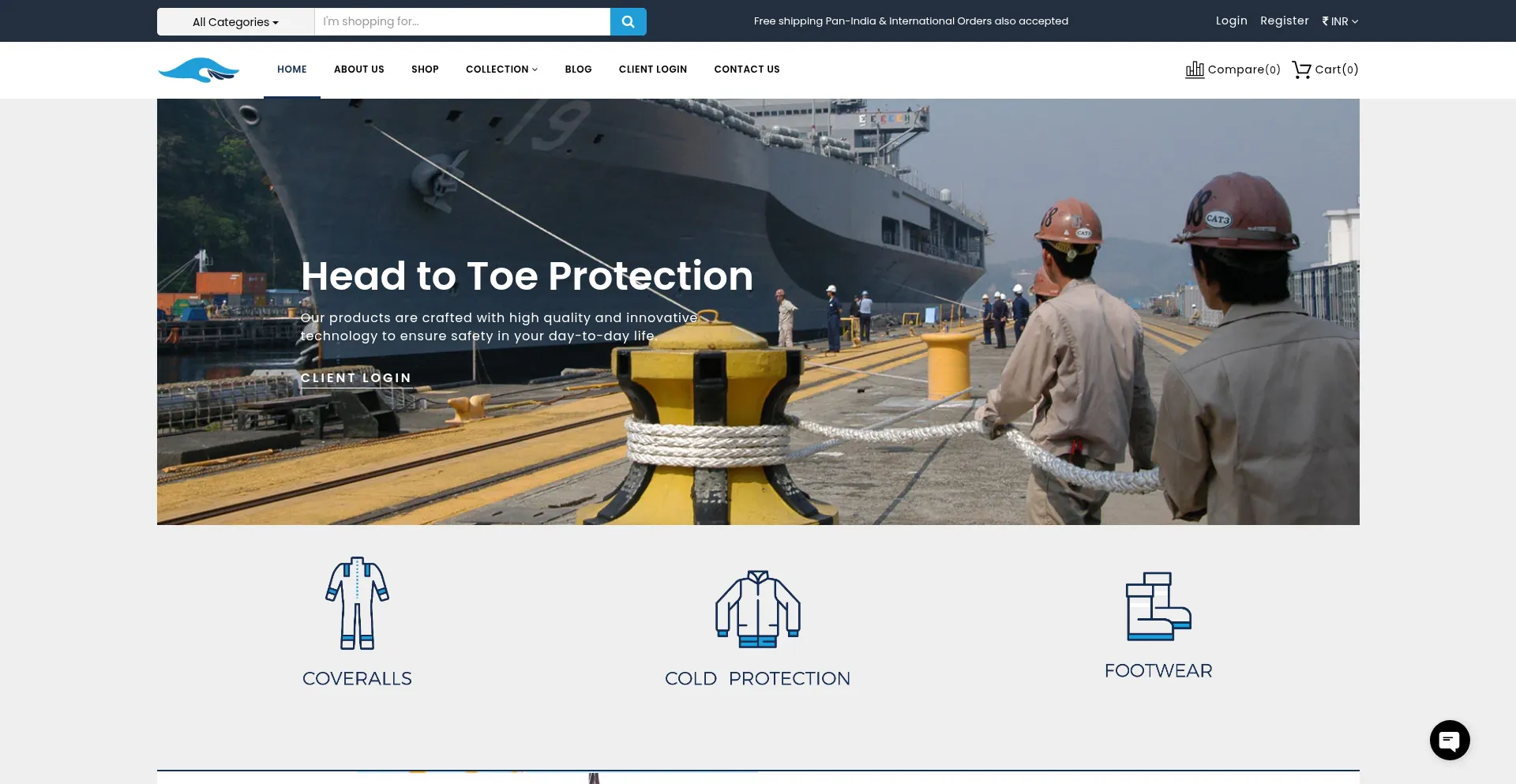Open the INR currency selector
This screenshot has height=784, width=1516.
tap(1340, 21)
